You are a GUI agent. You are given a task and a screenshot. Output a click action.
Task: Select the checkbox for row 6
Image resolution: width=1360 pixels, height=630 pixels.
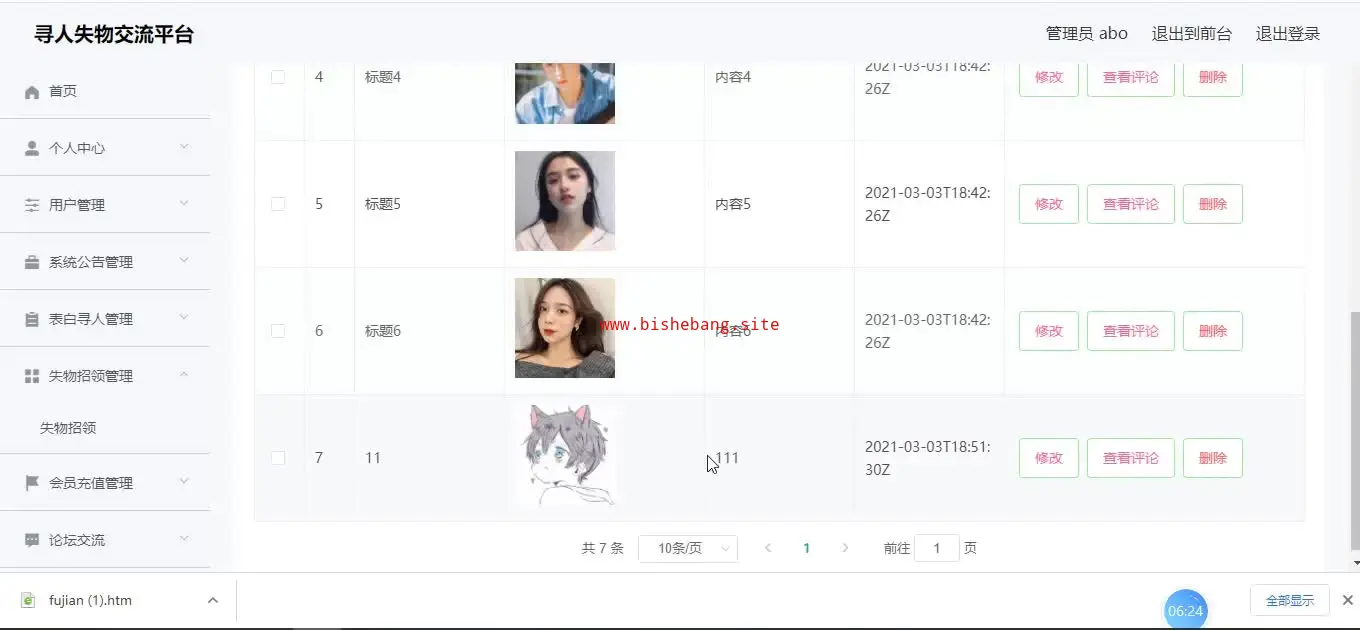278,331
